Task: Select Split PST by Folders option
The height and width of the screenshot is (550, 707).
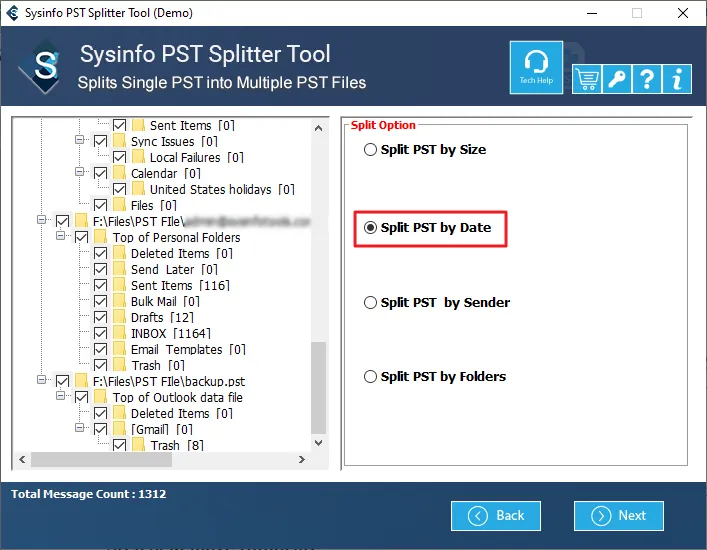Action: click(435, 376)
